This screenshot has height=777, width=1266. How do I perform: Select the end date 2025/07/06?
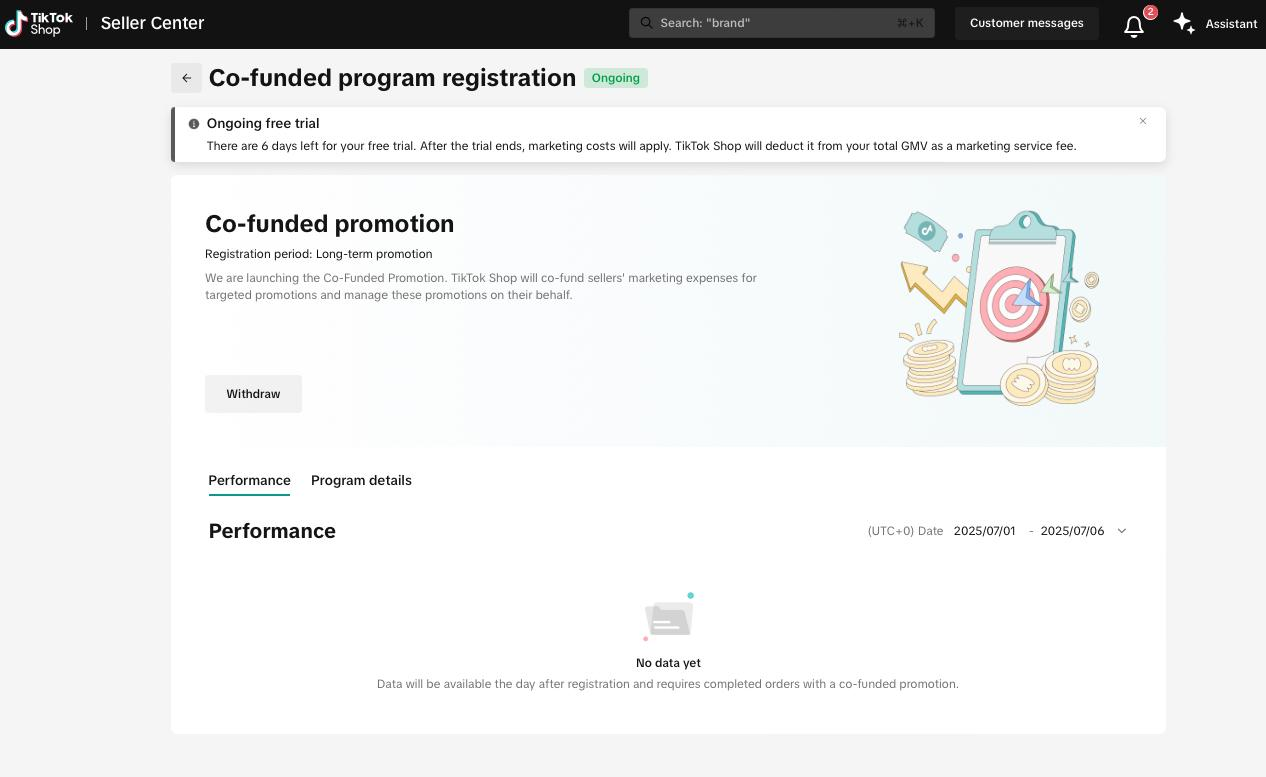click(1072, 531)
